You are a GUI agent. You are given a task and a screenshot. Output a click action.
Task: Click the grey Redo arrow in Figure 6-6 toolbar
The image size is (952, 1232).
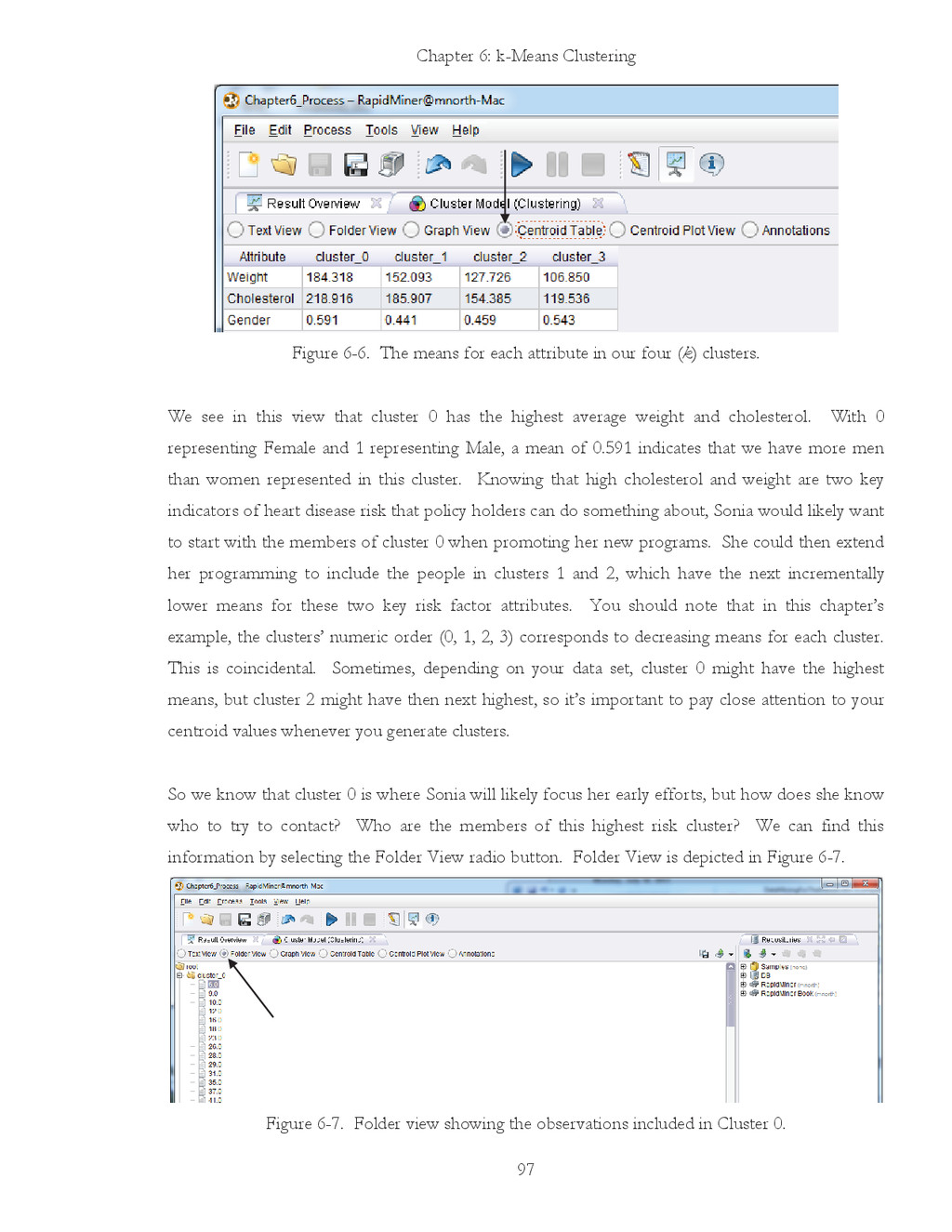click(474, 165)
